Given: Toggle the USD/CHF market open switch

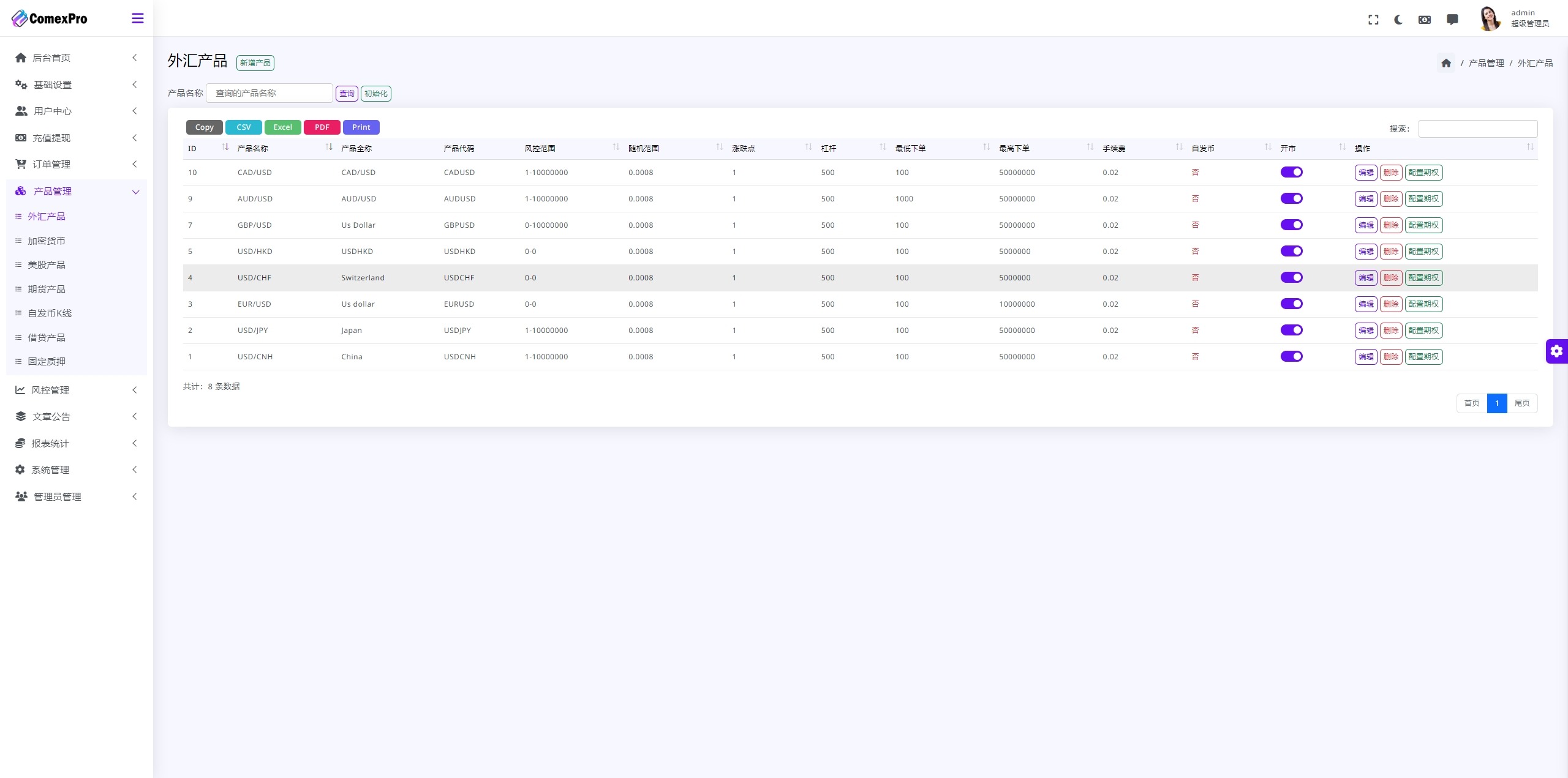Looking at the screenshot, I should [1292, 277].
